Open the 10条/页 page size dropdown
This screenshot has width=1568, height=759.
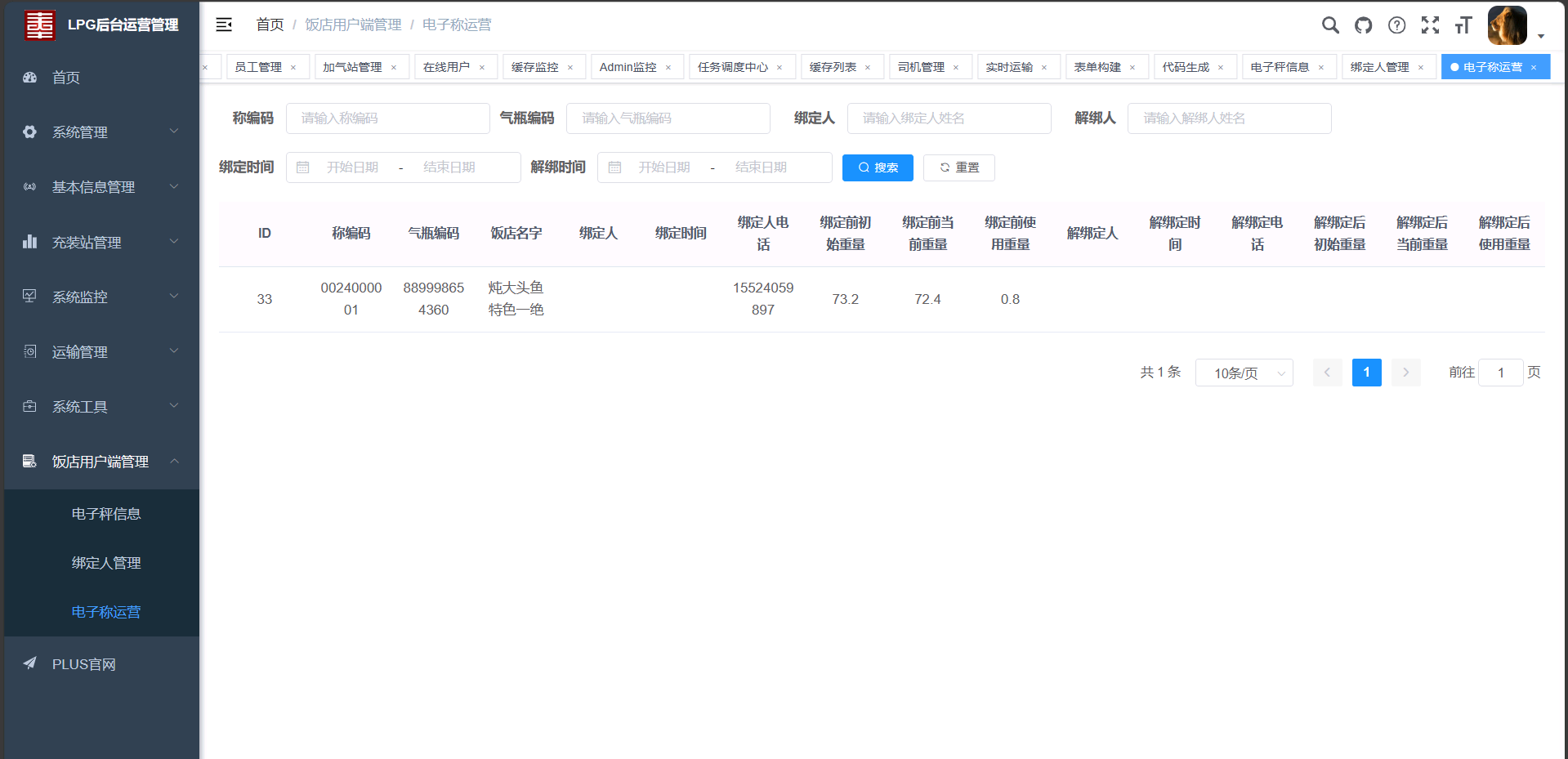1244,373
